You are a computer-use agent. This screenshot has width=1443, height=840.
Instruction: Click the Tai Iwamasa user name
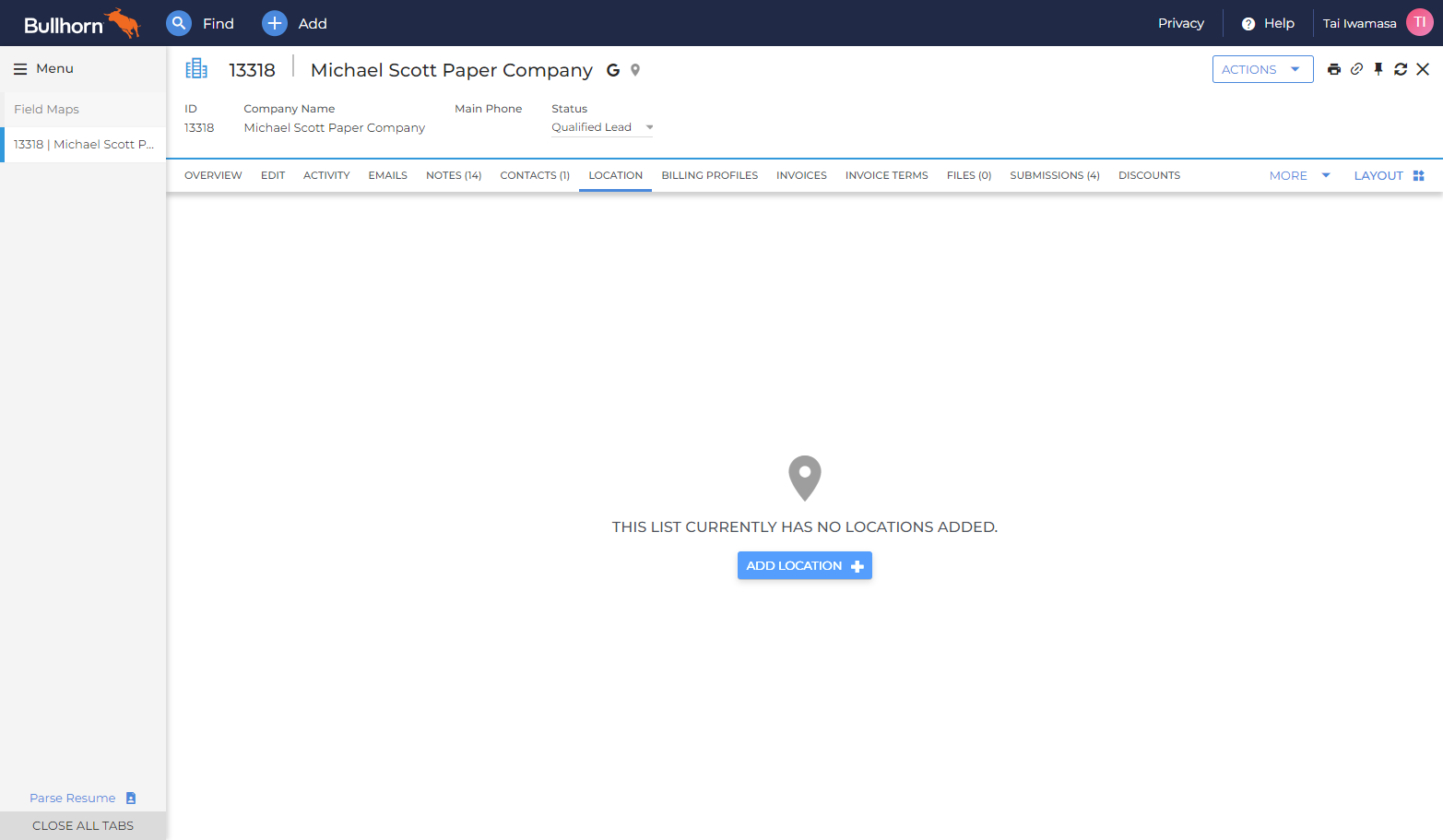[x=1359, y=24]
